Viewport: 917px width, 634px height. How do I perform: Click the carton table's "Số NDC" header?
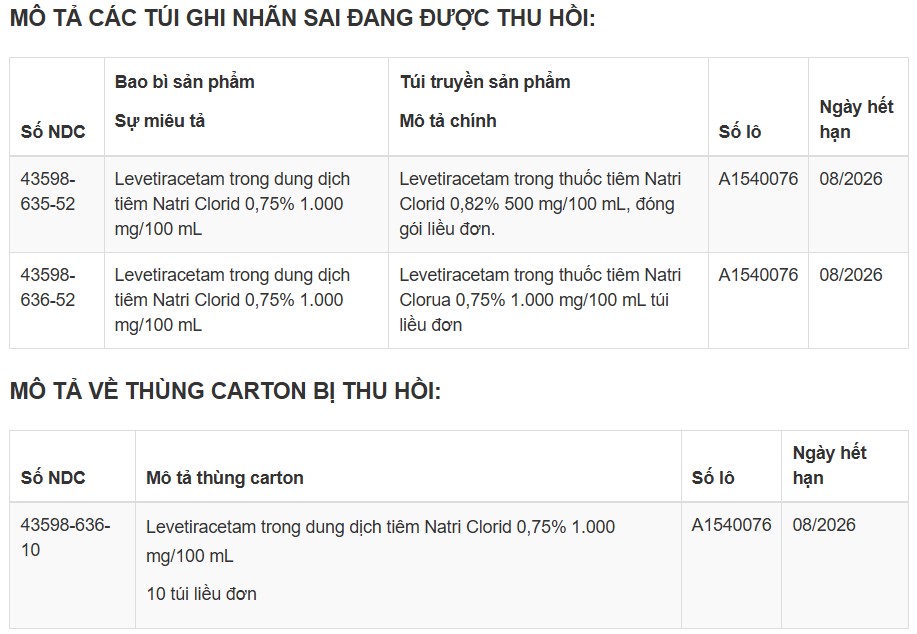53,478
